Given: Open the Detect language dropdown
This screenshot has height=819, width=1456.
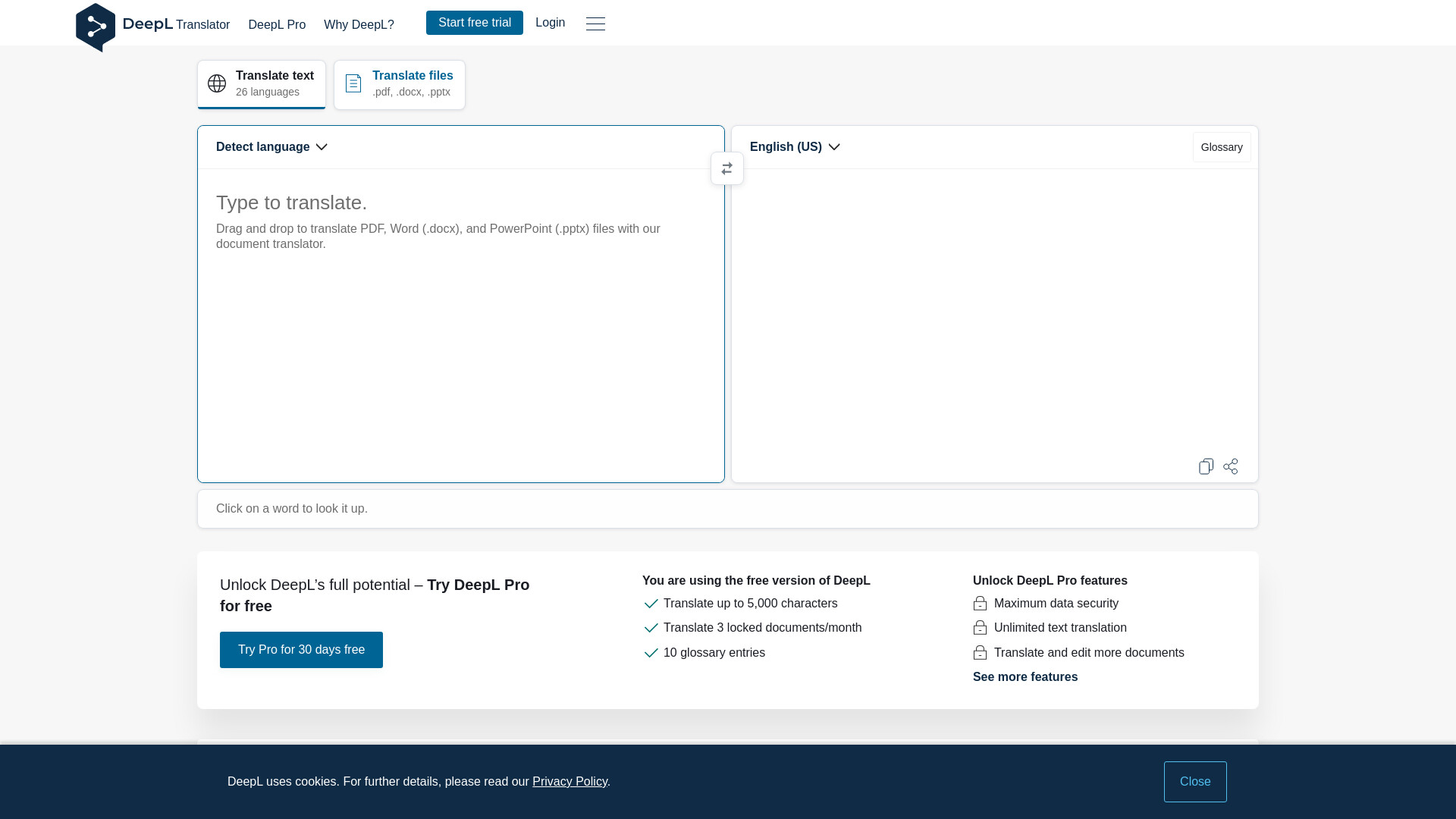Looking at the screenshot, I should coord(271,147).
